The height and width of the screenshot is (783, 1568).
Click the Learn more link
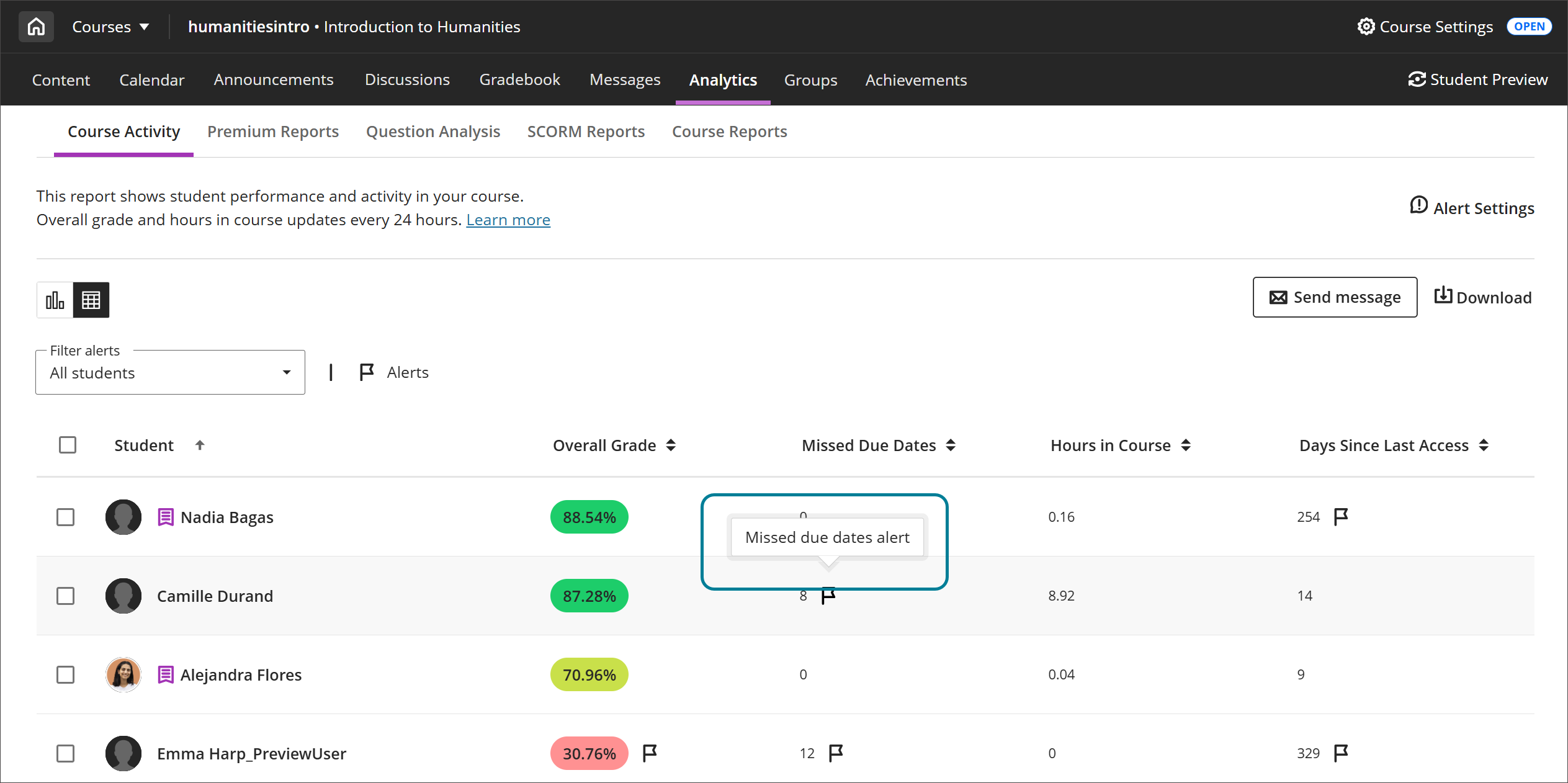pos(508,219)
